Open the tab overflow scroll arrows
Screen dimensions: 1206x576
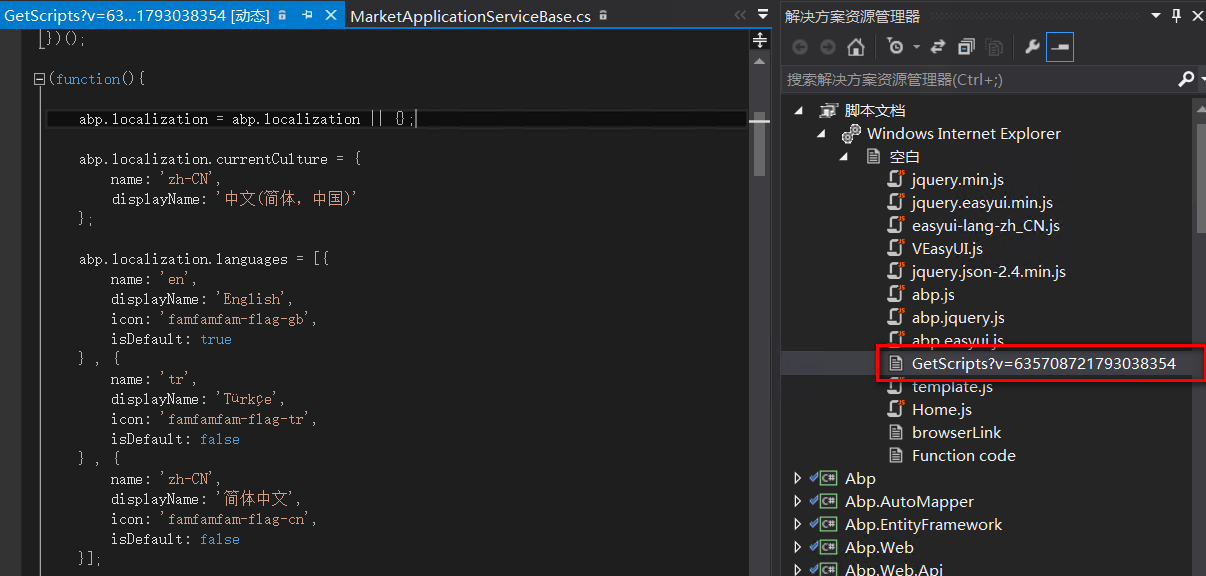740,15
